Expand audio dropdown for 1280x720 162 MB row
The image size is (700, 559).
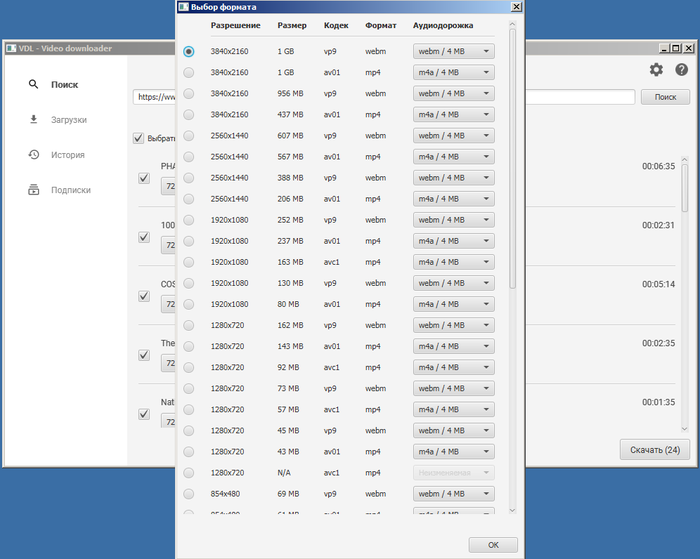tap(453, 326)
